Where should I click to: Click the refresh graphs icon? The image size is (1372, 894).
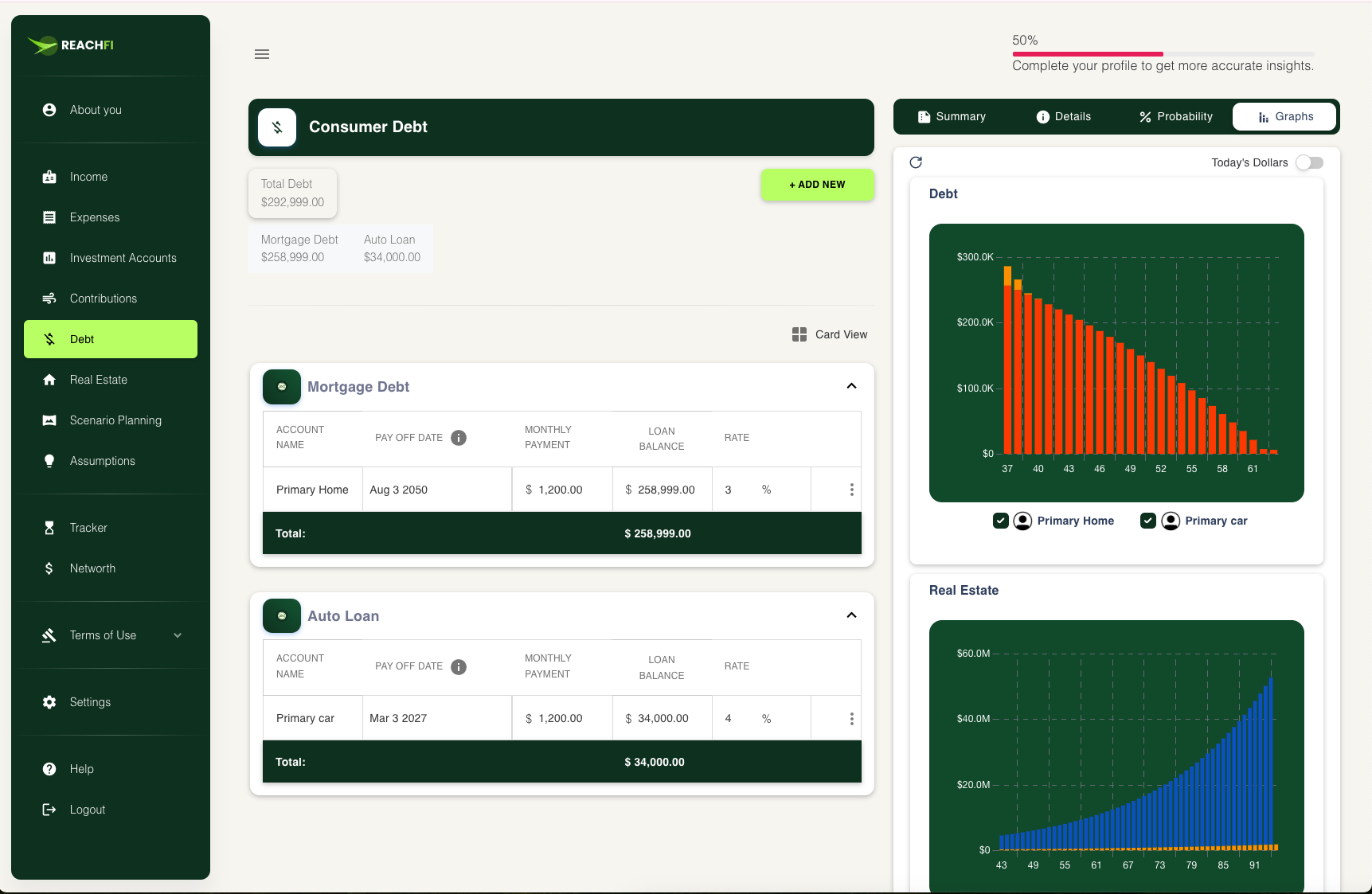click(x=916, y=162)
